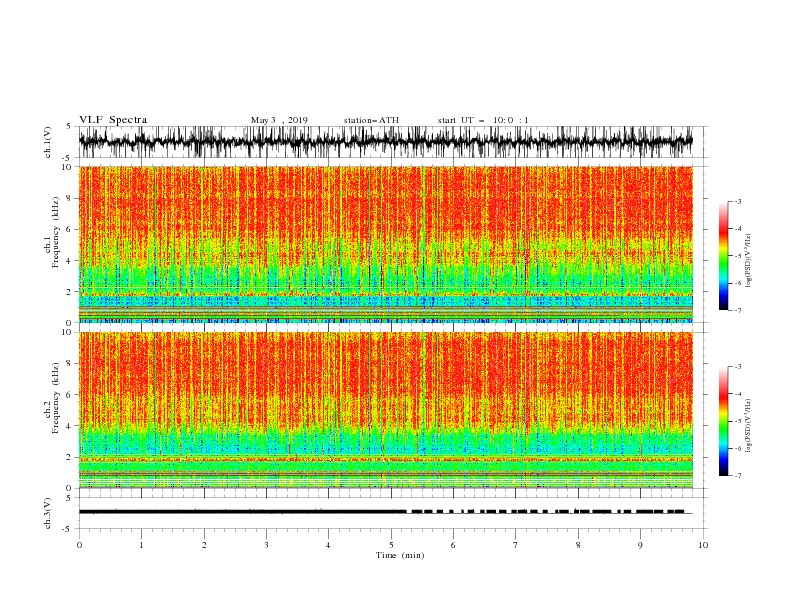Viewport: 792px width, 612px height.
Task: Click the ch.1 "Frequency (kHz)" axis label
Action: point(56,232)
